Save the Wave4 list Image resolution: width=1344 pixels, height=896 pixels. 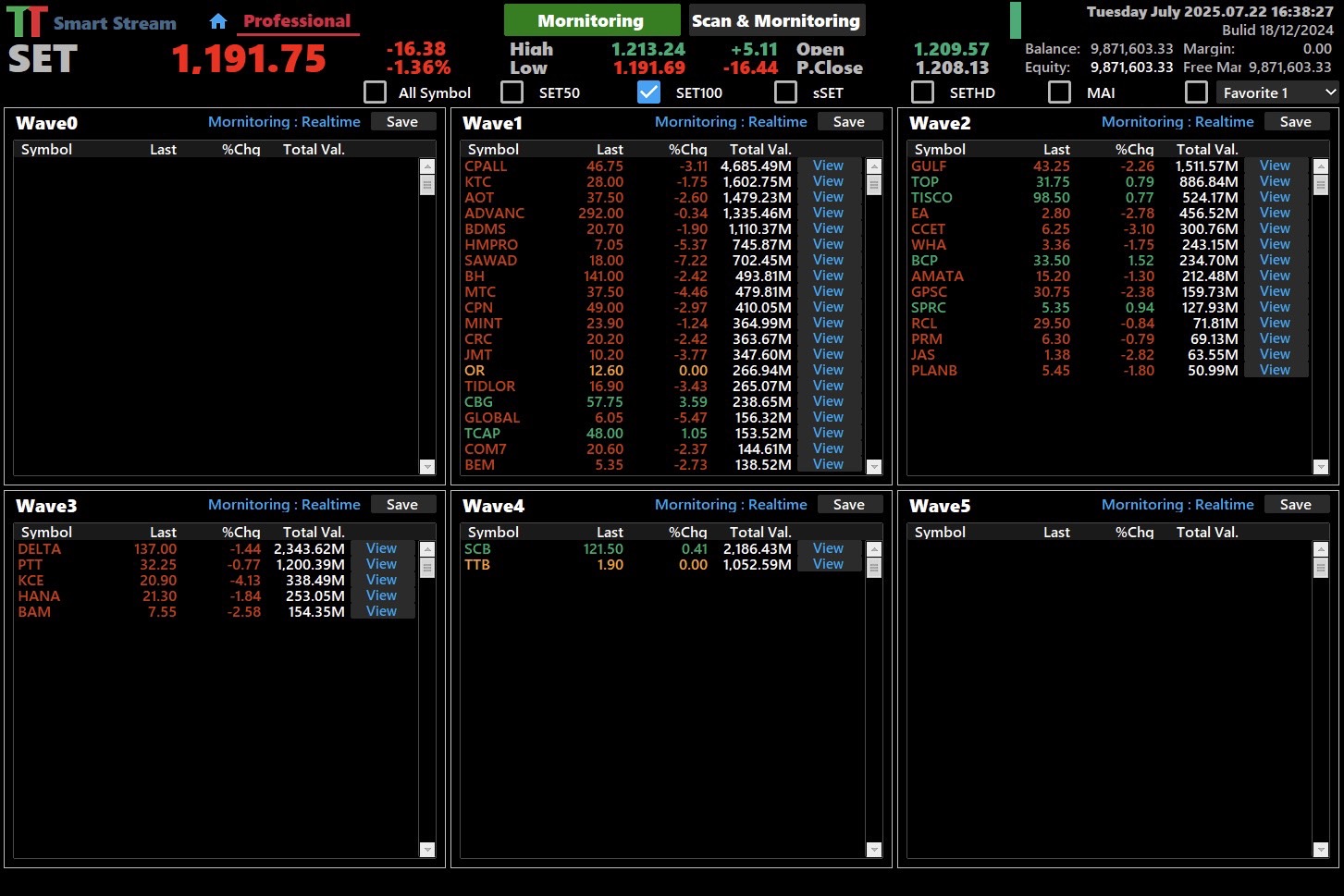tap(849, 505)
